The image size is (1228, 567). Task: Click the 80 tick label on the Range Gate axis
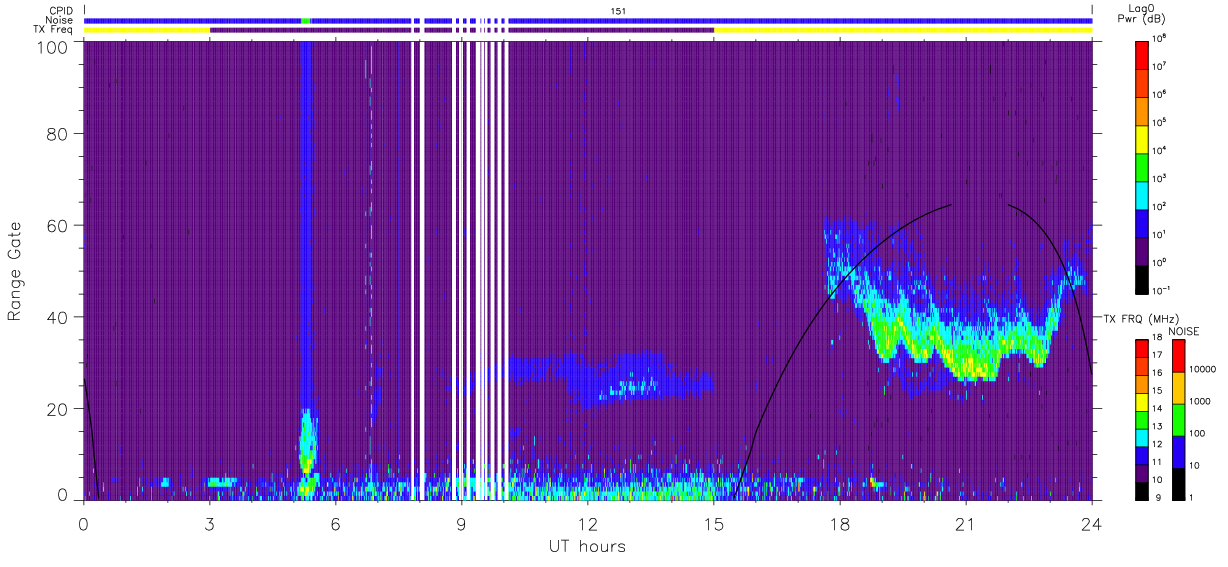tap(55, 133)
